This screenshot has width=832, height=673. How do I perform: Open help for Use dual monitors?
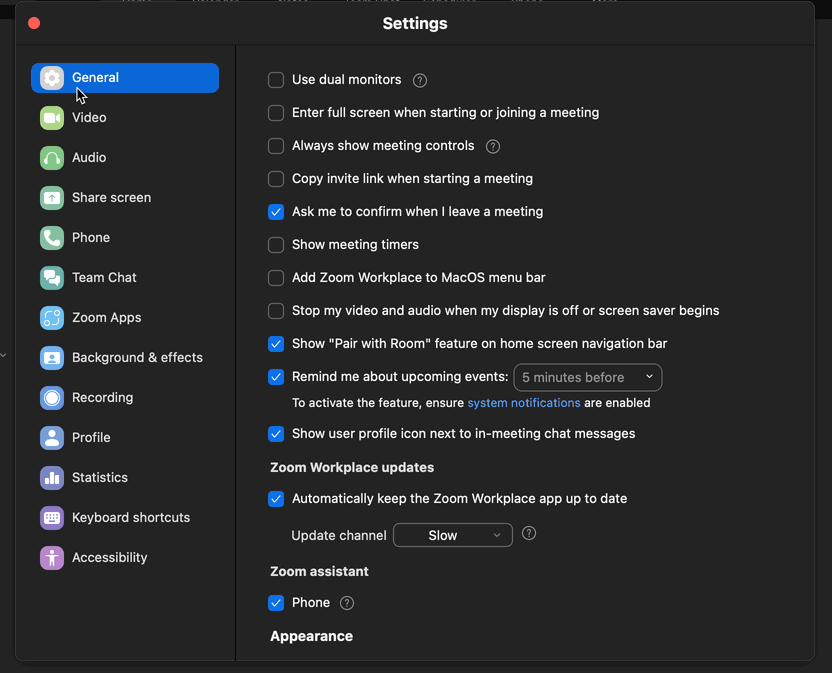click(x=418, y=80)
